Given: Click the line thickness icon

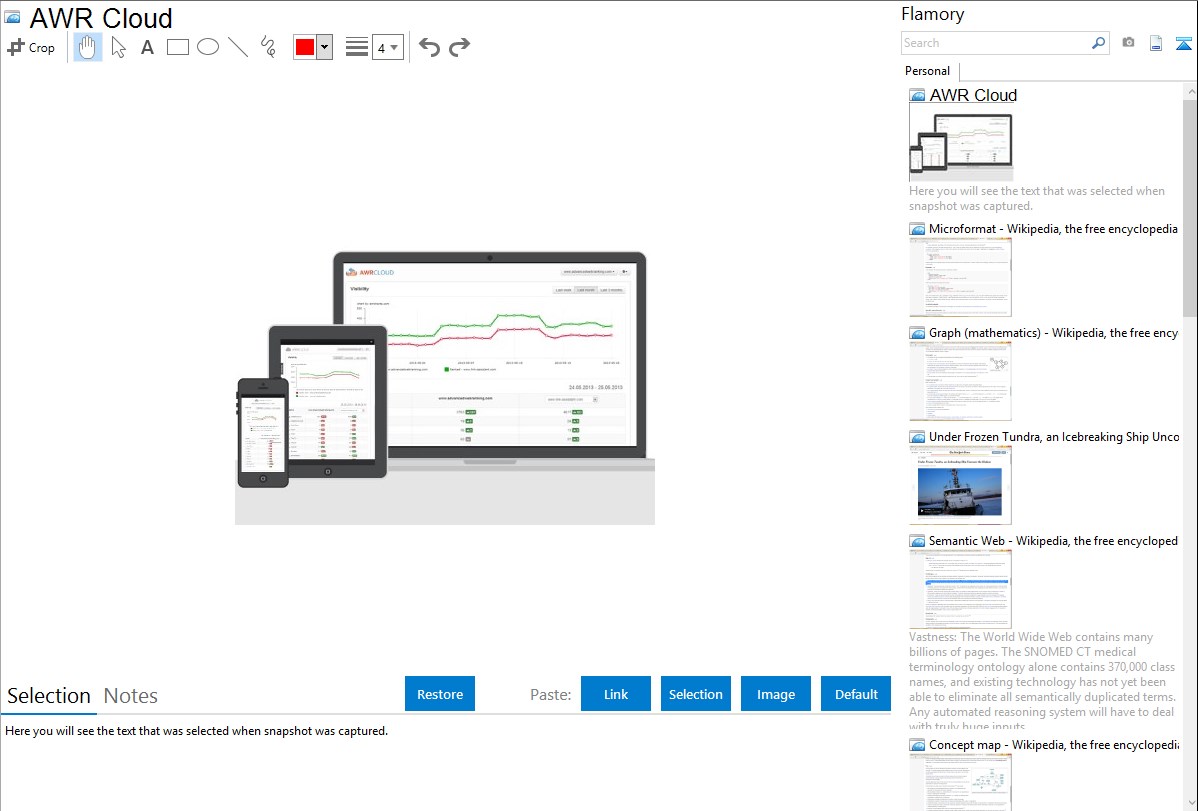Looking at the screenshot, I should tap(357, 47).
